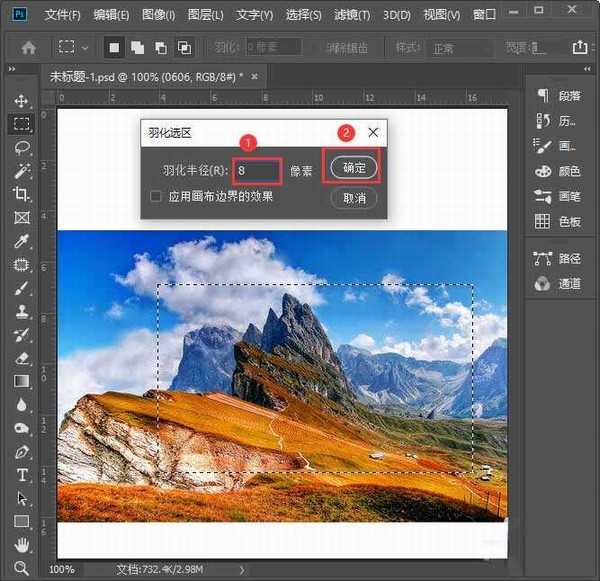Select the Eraser tool

pyautogui.click(x=22, y=357)
